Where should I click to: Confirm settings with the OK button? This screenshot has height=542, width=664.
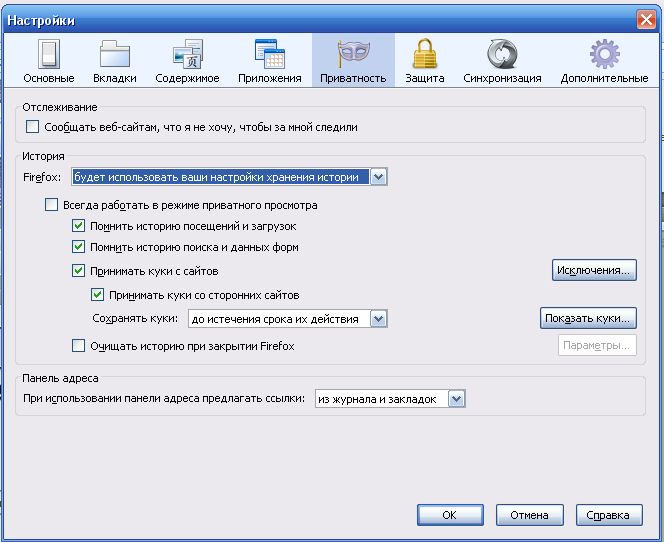[449, 515]
